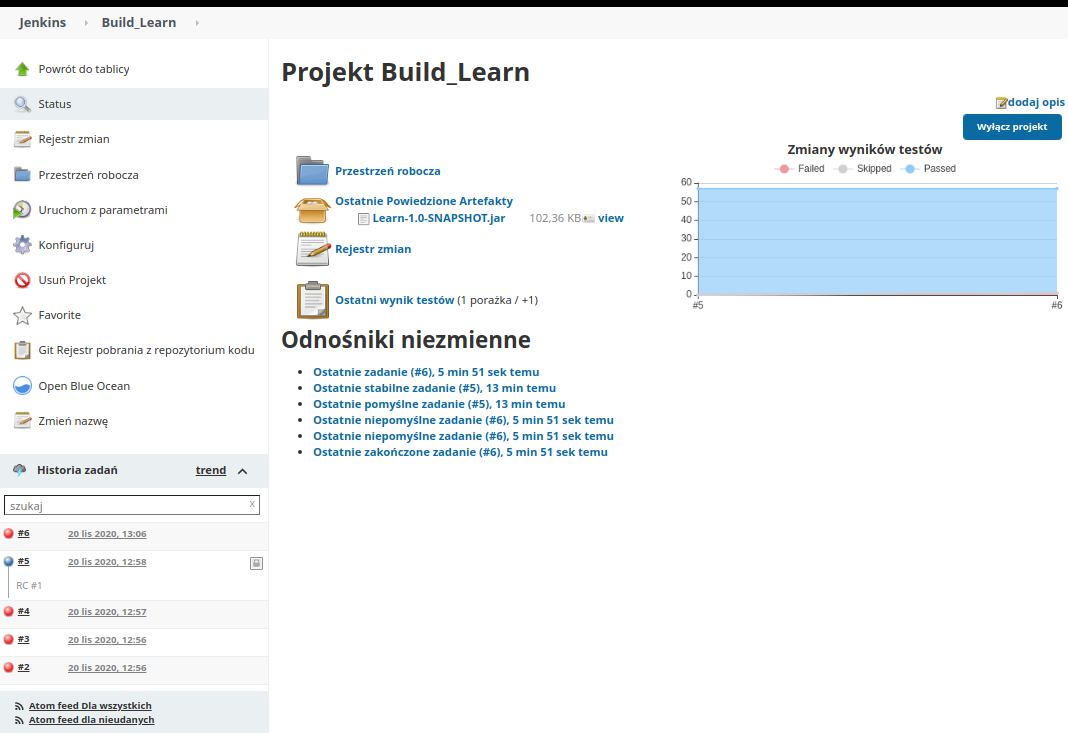1068x733 pixels.
Task: Click the edit icon beside dodaj opis
Action: pyautogui.click(x=1001, y=103)
